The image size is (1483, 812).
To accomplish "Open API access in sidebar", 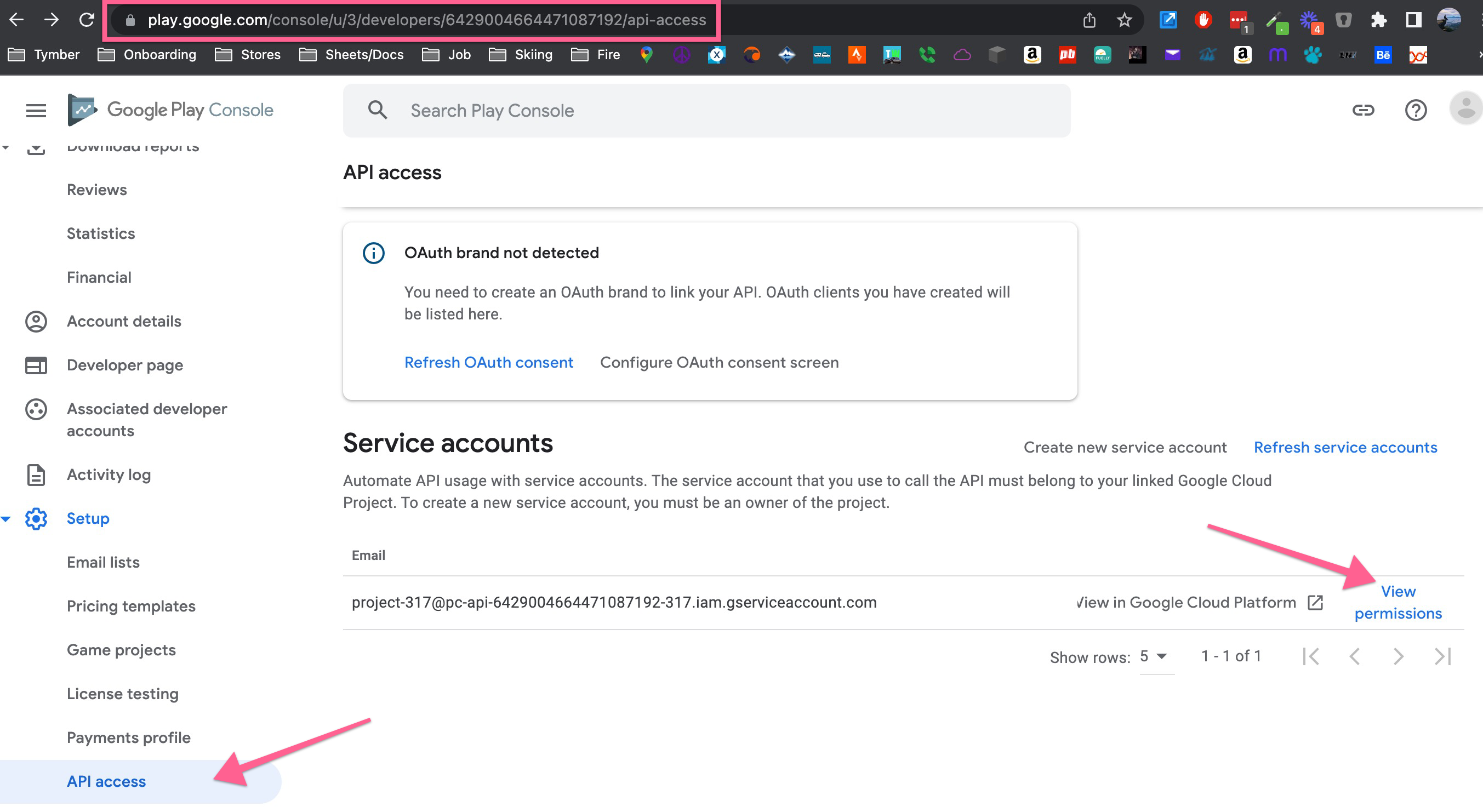I will (x=106, y=781).
